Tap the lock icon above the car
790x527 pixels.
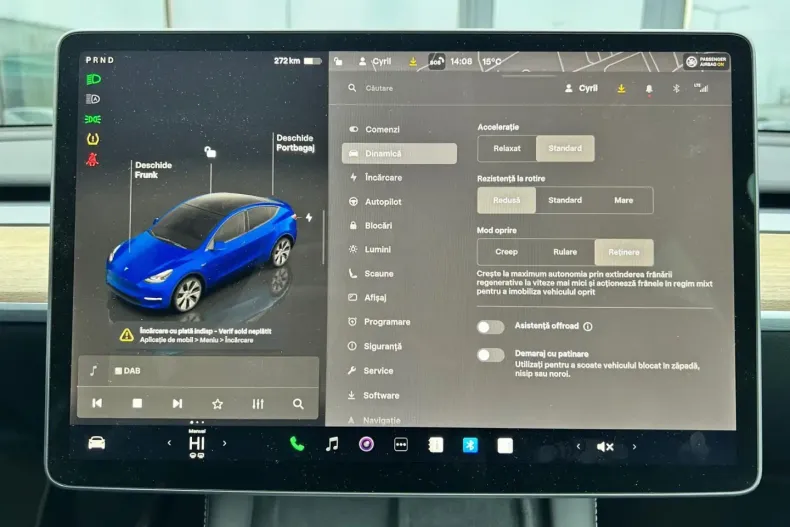[x=210, y=152]
